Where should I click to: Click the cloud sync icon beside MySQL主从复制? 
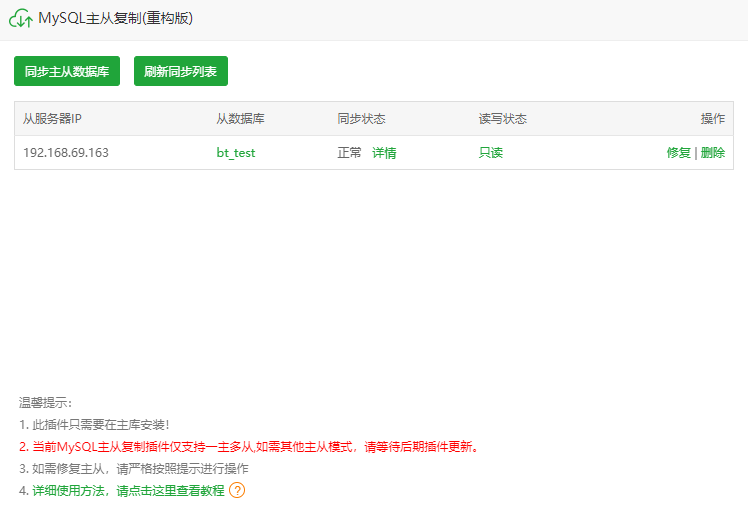coord(21,19)
